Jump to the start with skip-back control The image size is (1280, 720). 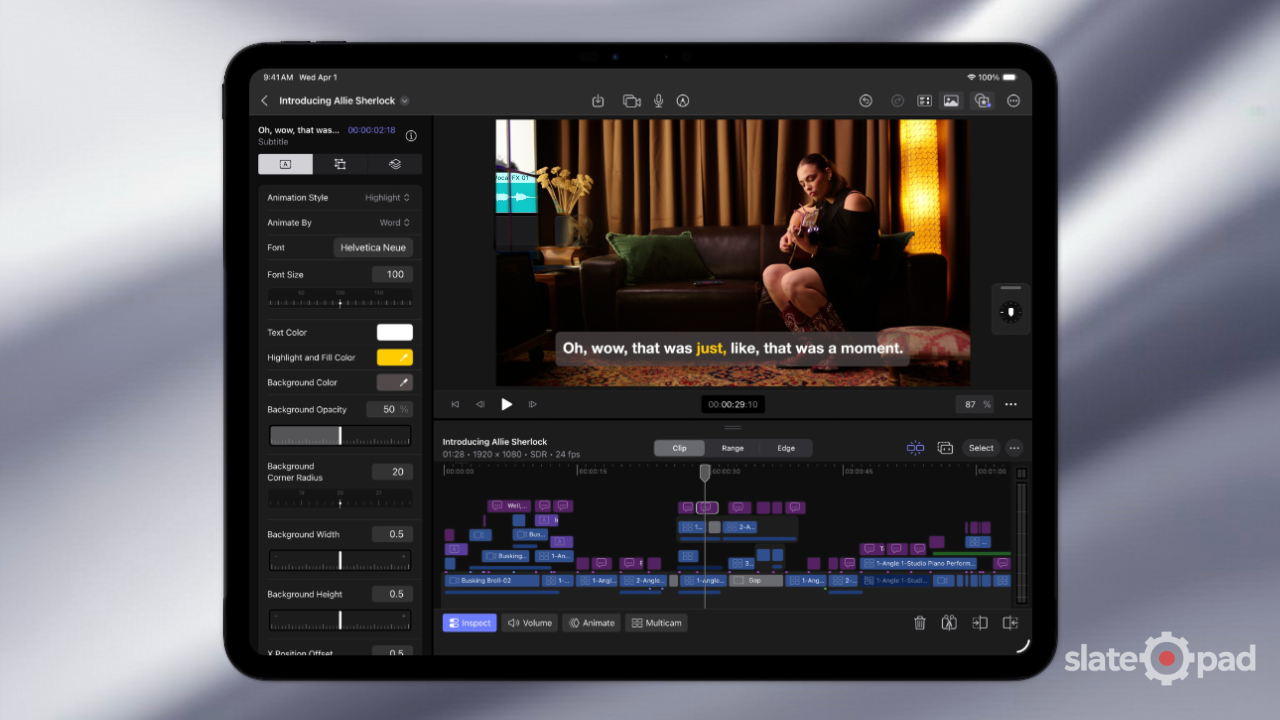pyautogui.click(x=455, y=405)
